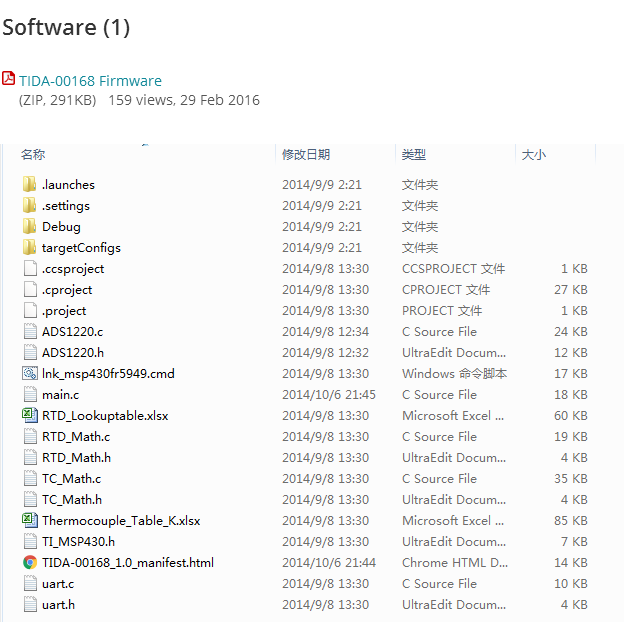Sort files by the 名称 column header

coord(33,154)
